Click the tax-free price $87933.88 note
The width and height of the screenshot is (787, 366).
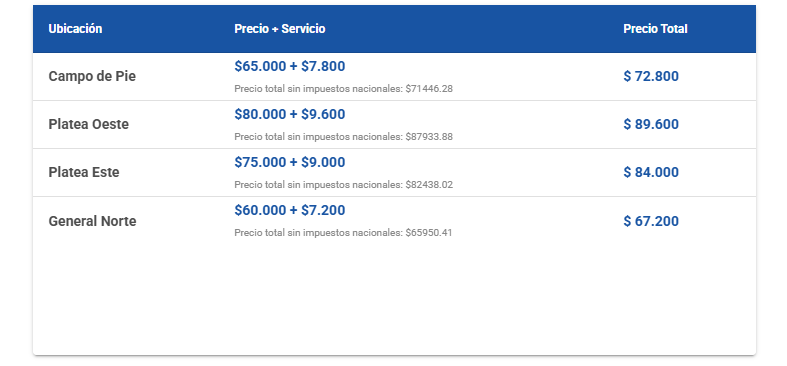[343, 137]
